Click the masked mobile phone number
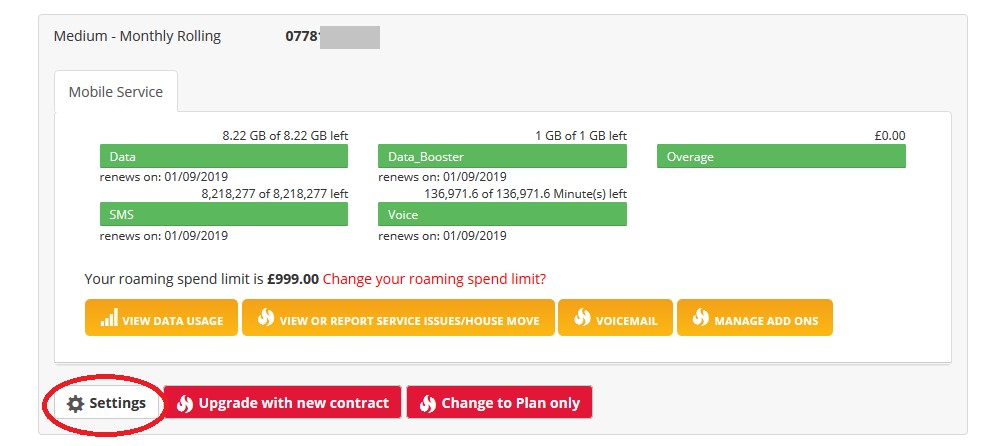Image resolution: width=985 pixels, height=446 pixels. pos(332,37)
